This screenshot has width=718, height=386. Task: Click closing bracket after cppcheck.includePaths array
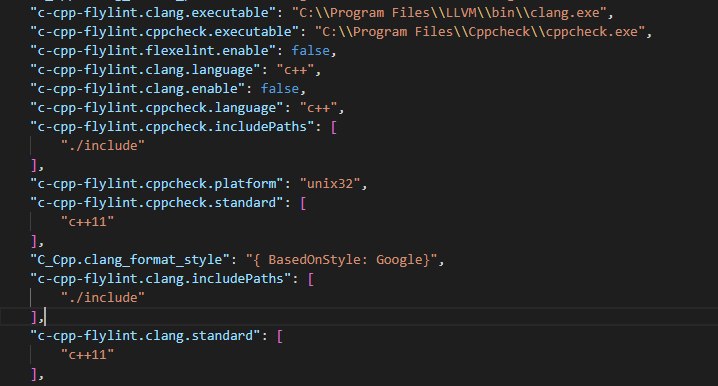tap(34, 165)
